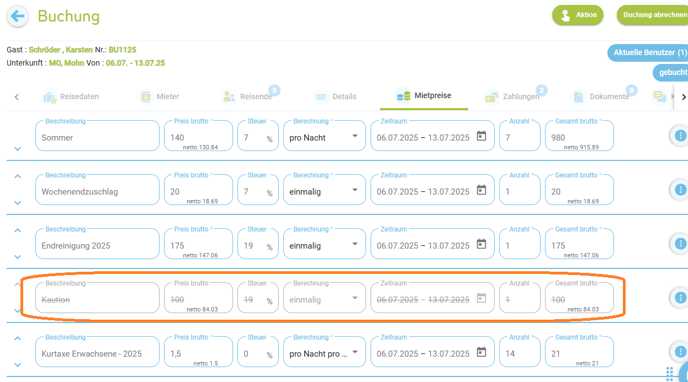The height and width of the screenshot is (382, 688).
Task: Click Buchung abrechnen button
Action: coord(653,15)
